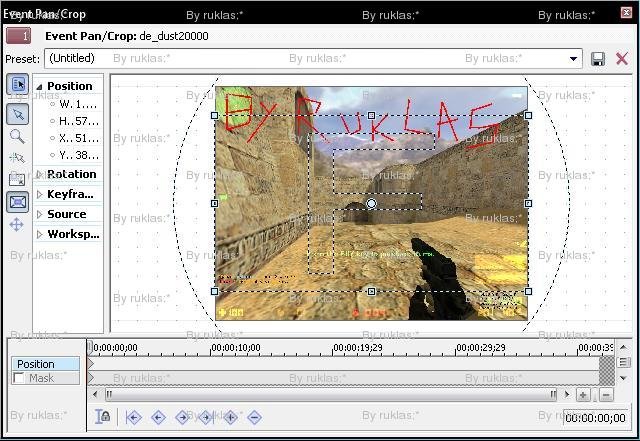Toggle the Enable Snapping icon
Screen dimensions: 640x441
click(x=17, y=157)
